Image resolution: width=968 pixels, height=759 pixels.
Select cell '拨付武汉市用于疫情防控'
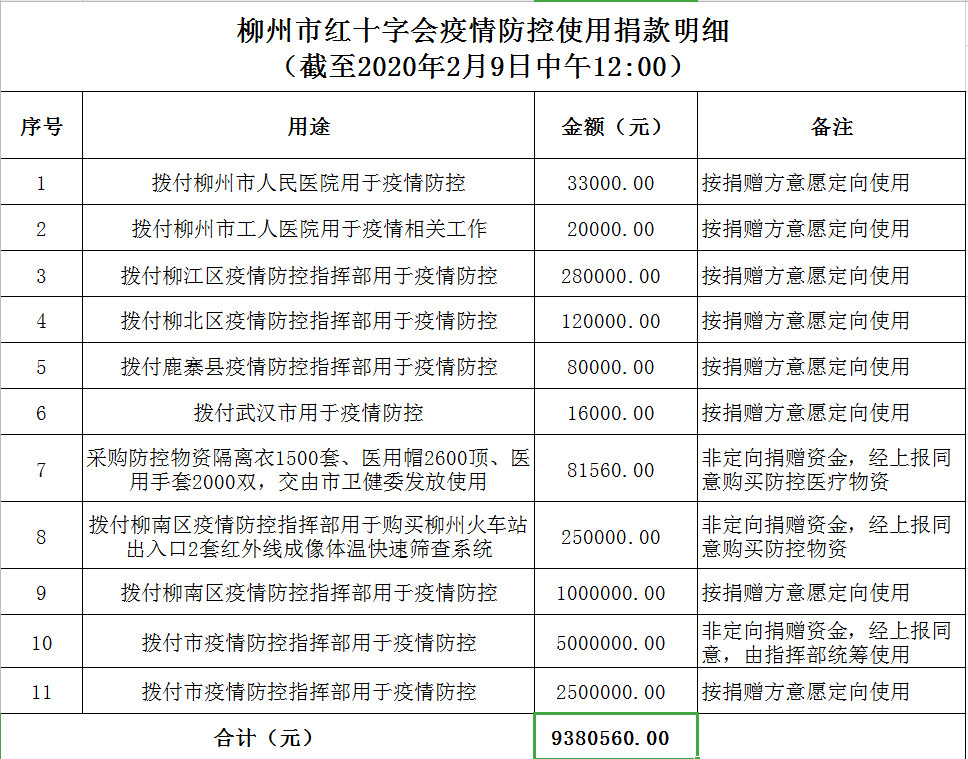[309, 412]
